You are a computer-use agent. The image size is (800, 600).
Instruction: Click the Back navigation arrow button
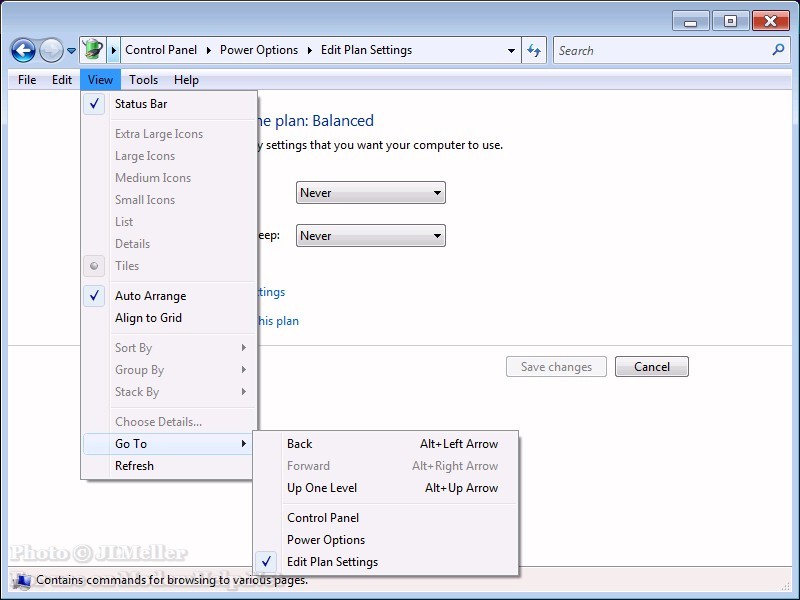(23, 50)
